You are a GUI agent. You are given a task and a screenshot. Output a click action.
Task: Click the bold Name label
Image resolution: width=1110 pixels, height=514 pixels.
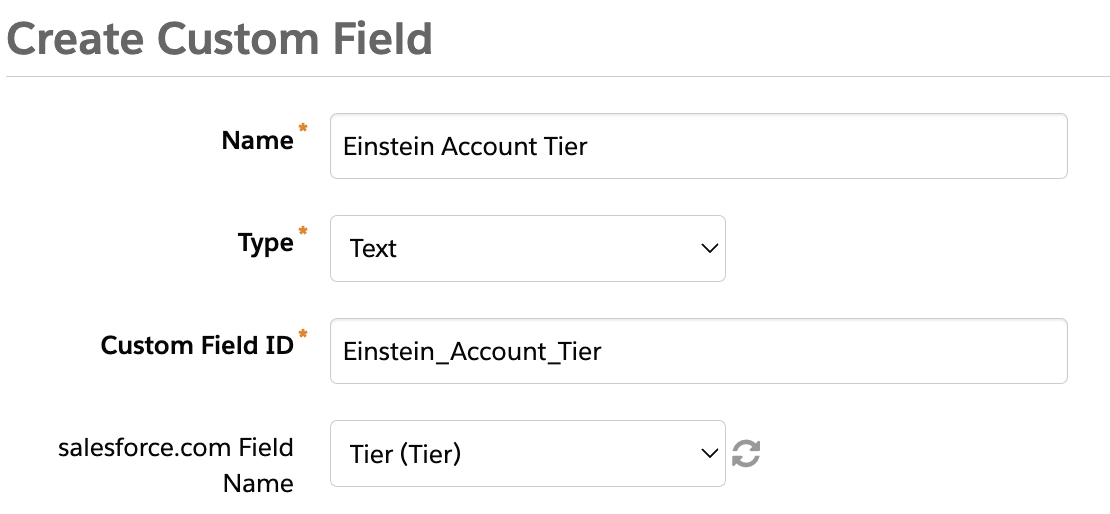[257, 141]
